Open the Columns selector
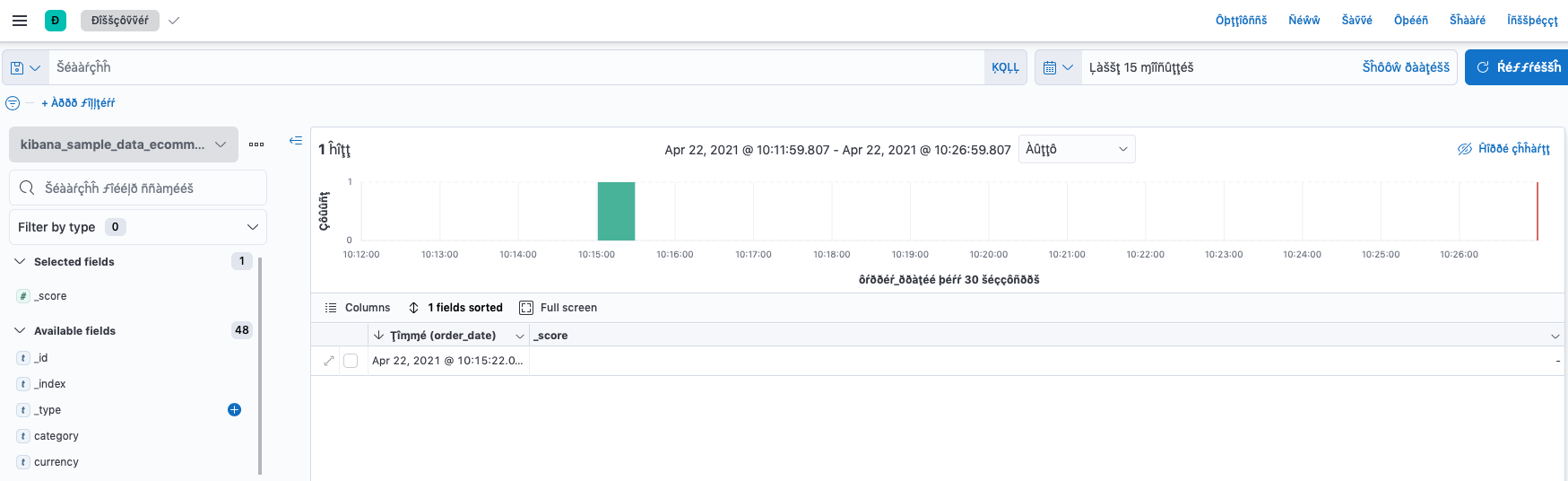Viewport: 1568px width, 481px height. pos(357,308)
